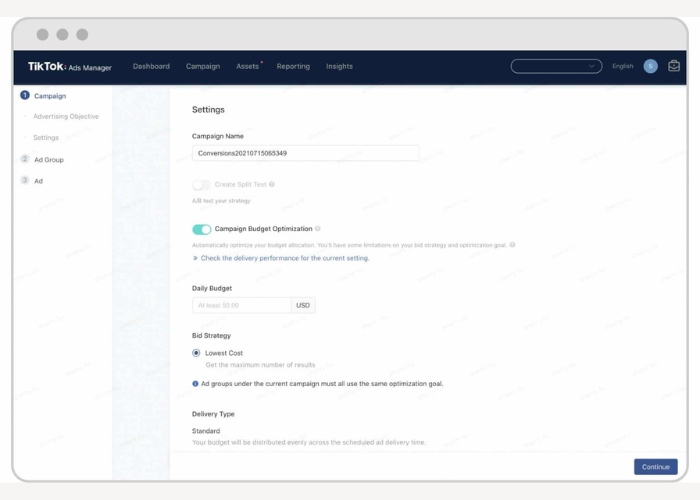Screen dimensions: 700x500
Task: Open the Reporting menu item
Action: (x=293, y=66)
